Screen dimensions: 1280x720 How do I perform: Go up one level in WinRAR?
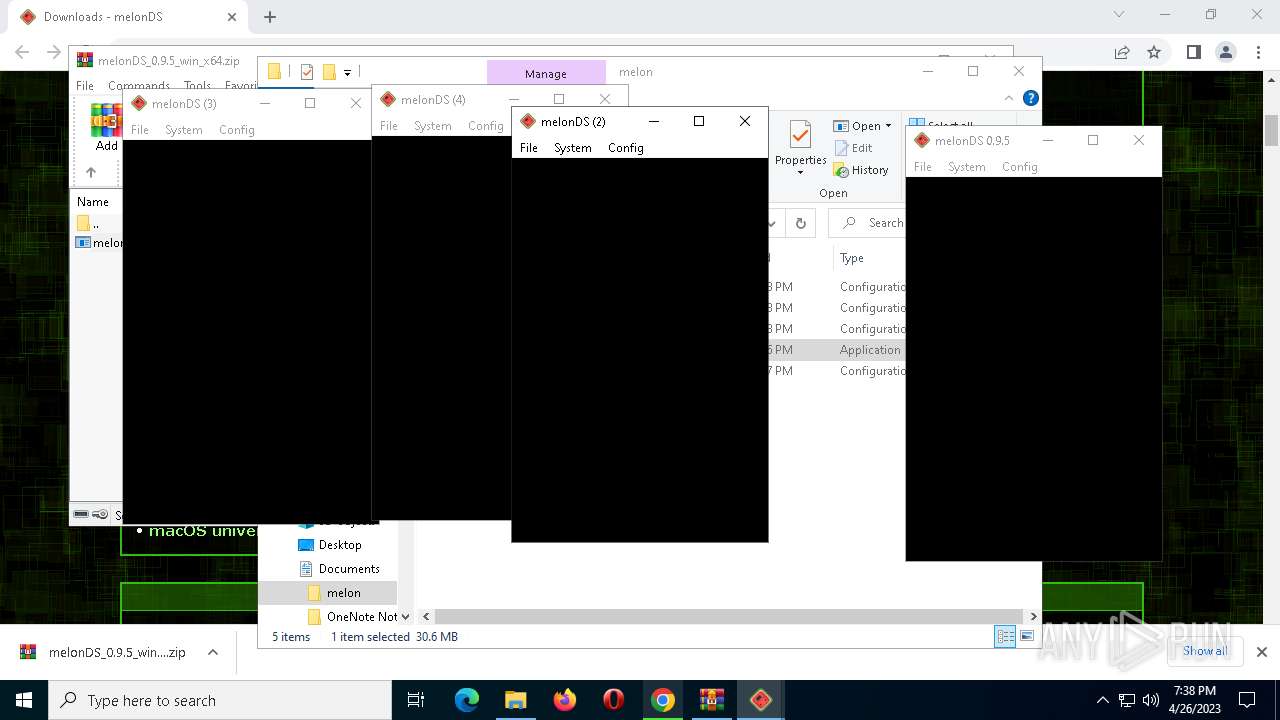point(91,172)
